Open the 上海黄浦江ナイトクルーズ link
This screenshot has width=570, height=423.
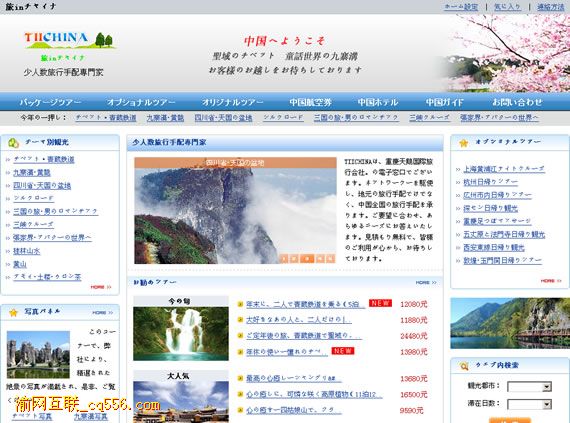504,169
